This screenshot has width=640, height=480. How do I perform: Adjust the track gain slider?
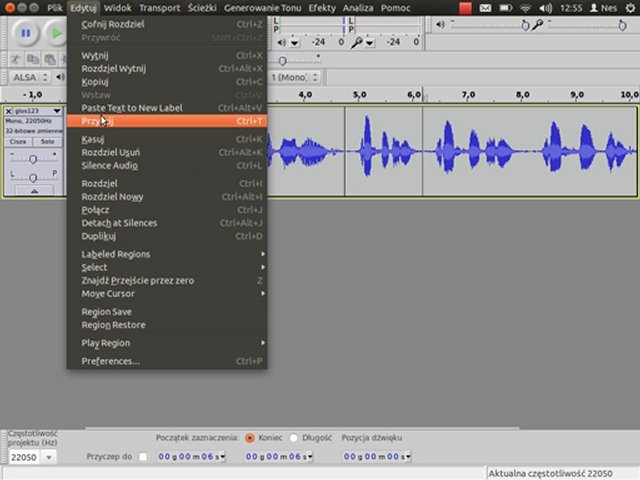[x=33, y=159]
